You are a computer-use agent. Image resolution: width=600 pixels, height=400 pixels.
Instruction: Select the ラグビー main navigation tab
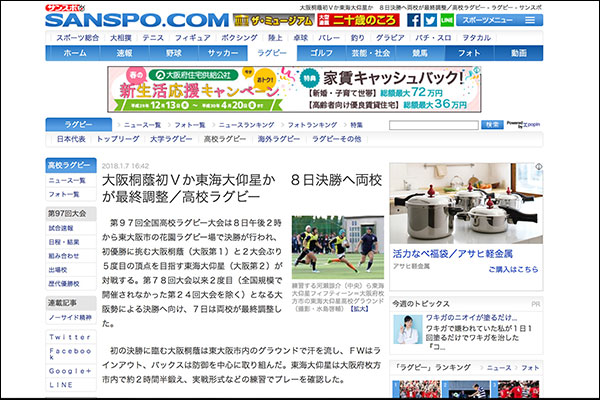pos(271,52)
